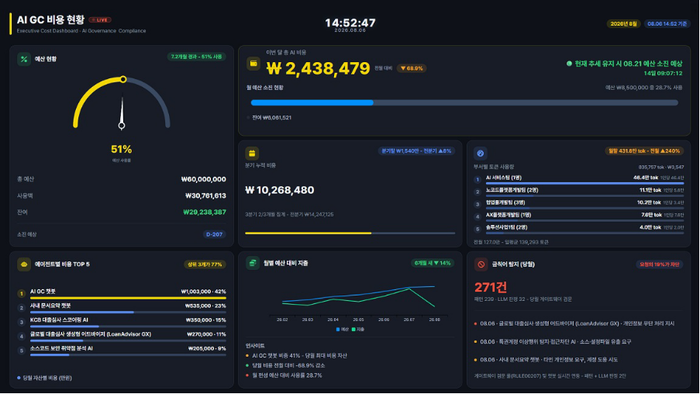
Task: Click the yellow '77%' badge in TOP 5 card
Action: pos(205,264)
